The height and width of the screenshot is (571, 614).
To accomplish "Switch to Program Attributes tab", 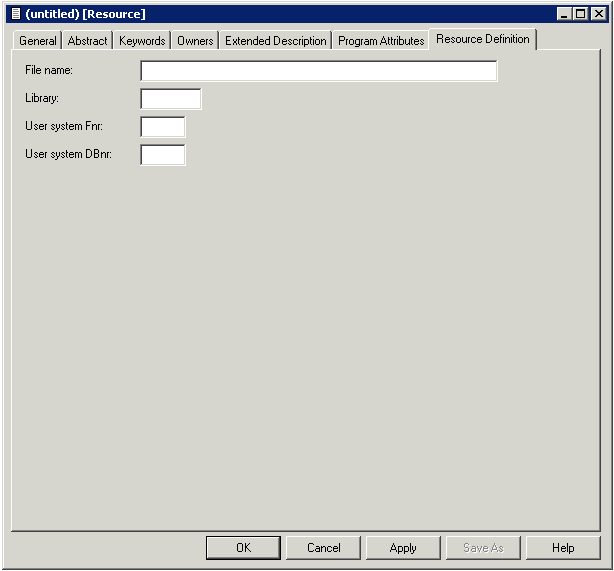I will point(381,41).
